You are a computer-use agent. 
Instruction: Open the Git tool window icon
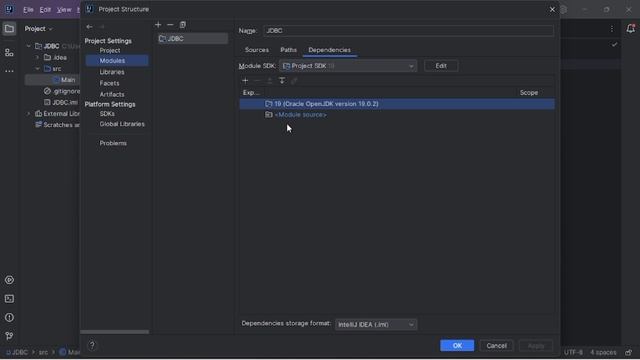(x=9, y=336)
